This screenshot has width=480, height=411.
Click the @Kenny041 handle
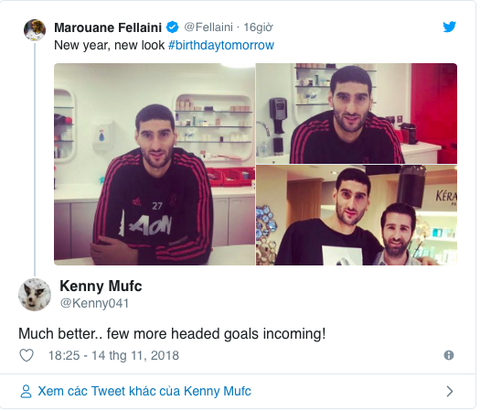(x=94, y=303)
